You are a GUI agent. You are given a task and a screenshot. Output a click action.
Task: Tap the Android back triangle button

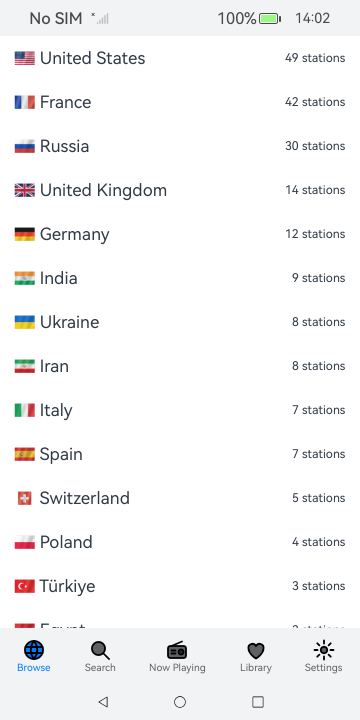pyautogui.click(x=103, y=702)
